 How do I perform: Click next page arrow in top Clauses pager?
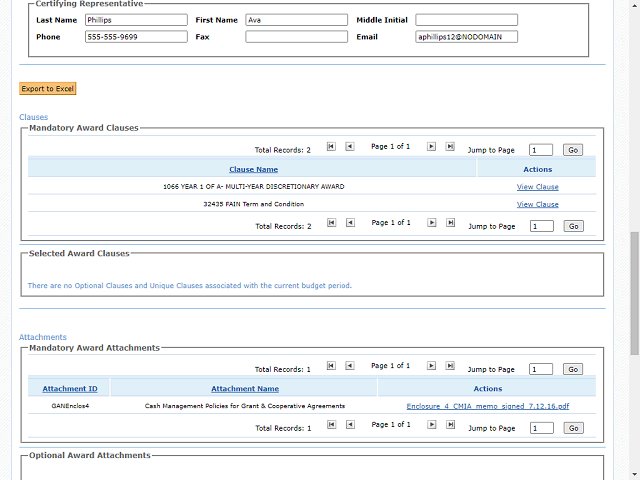click(432, 146)
